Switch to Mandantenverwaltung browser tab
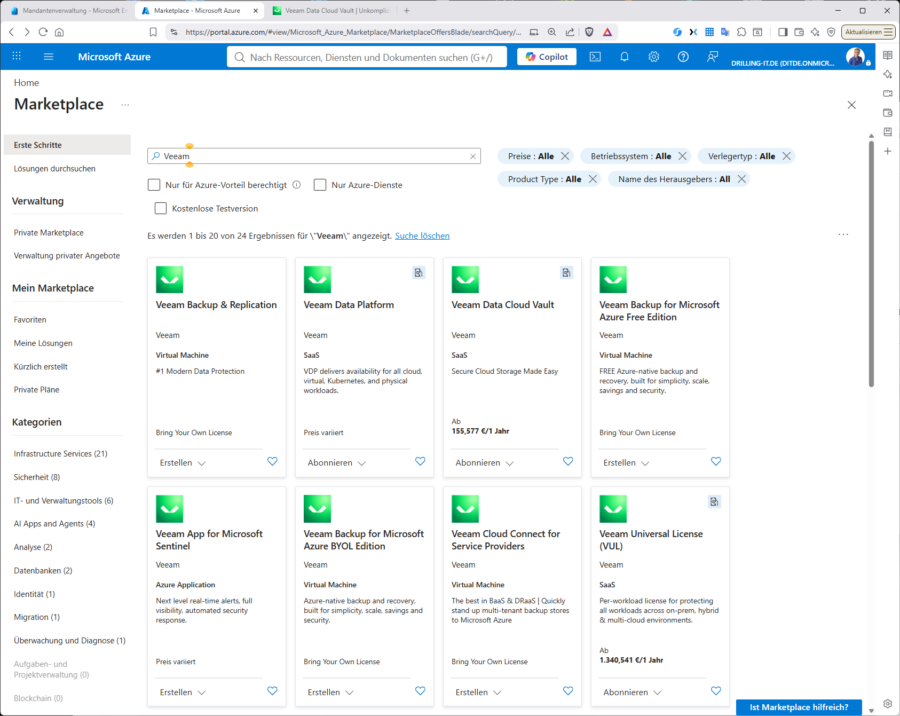Viewport: 900px width, 716px height. click(67, 10)
